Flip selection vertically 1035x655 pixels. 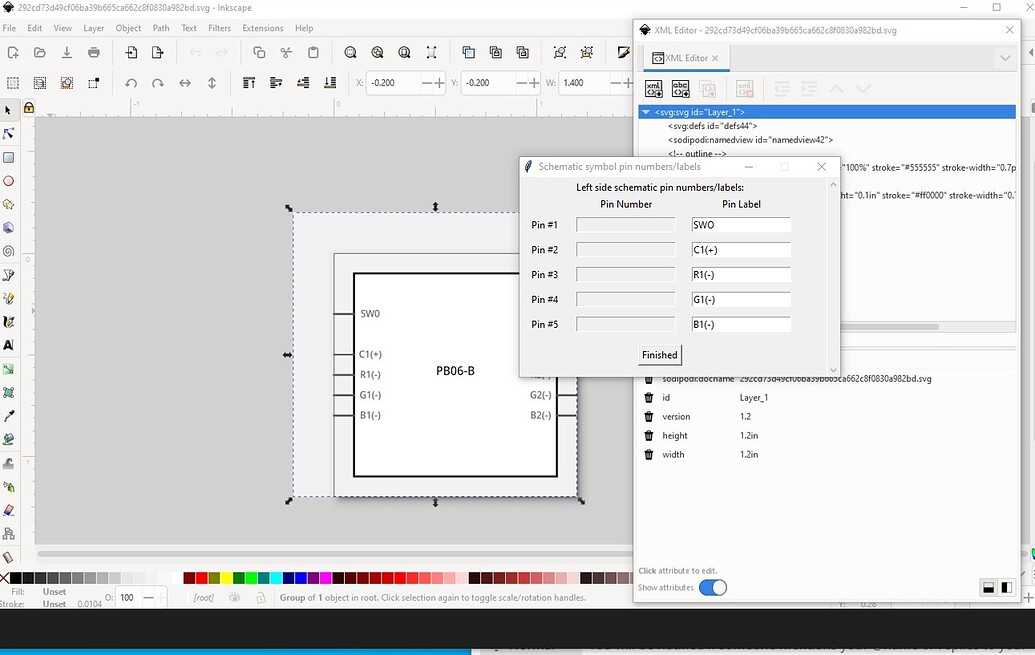click(212, 83)
